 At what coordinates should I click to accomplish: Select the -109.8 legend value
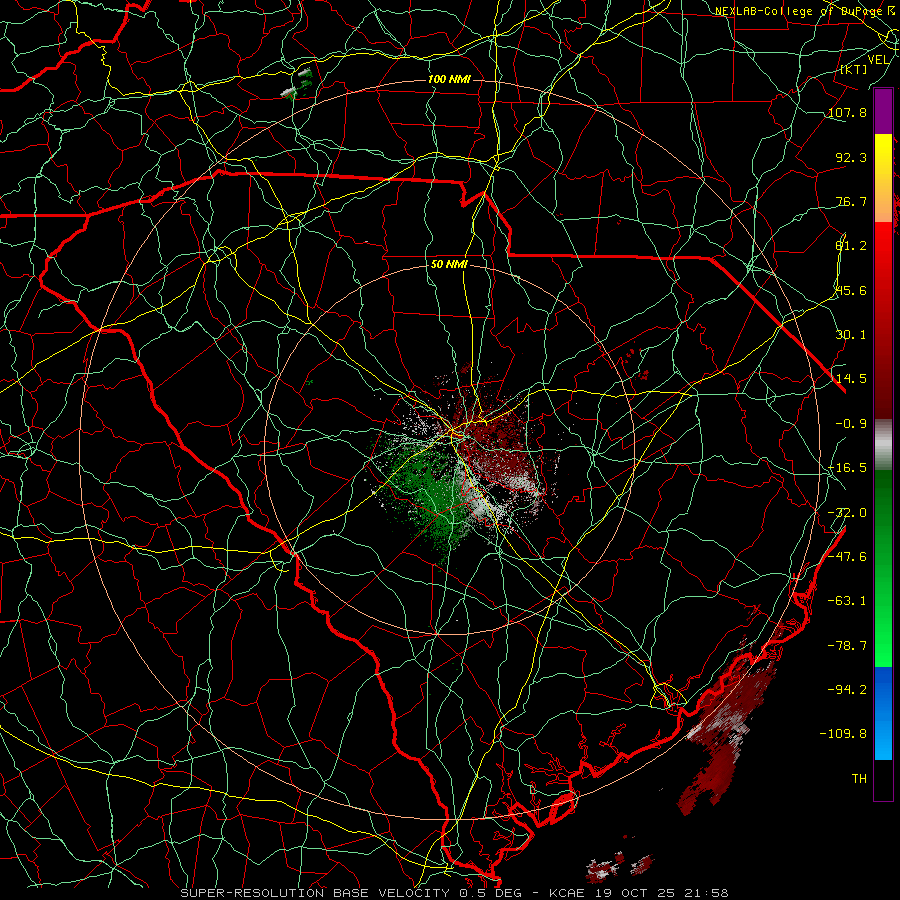tap(843, 734)
